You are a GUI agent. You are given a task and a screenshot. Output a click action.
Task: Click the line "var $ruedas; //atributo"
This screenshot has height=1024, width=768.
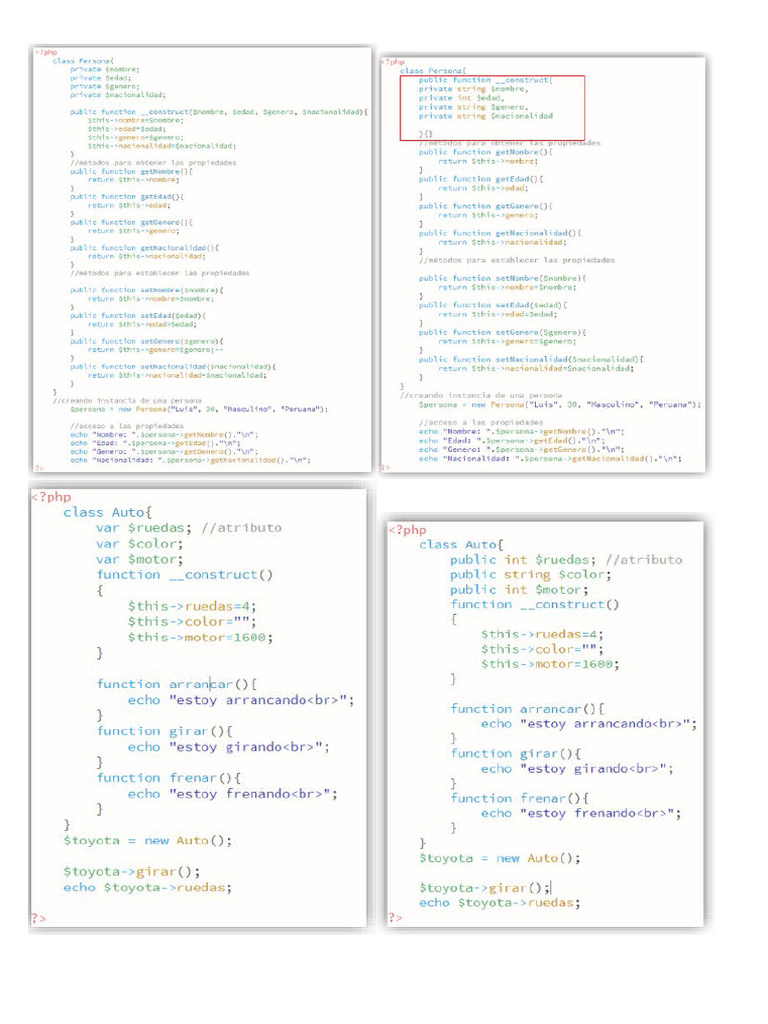pyautogui.click(x=189, y=528)
